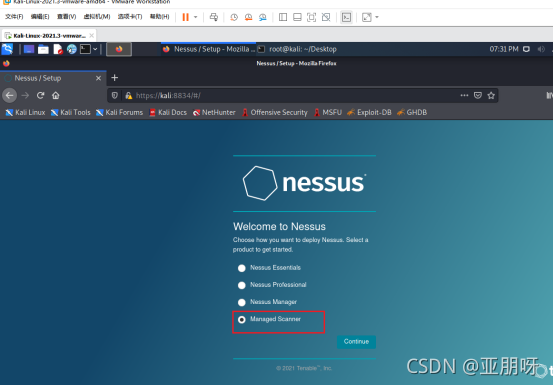Click the Firefox forward arrow button

pos(25,95)
